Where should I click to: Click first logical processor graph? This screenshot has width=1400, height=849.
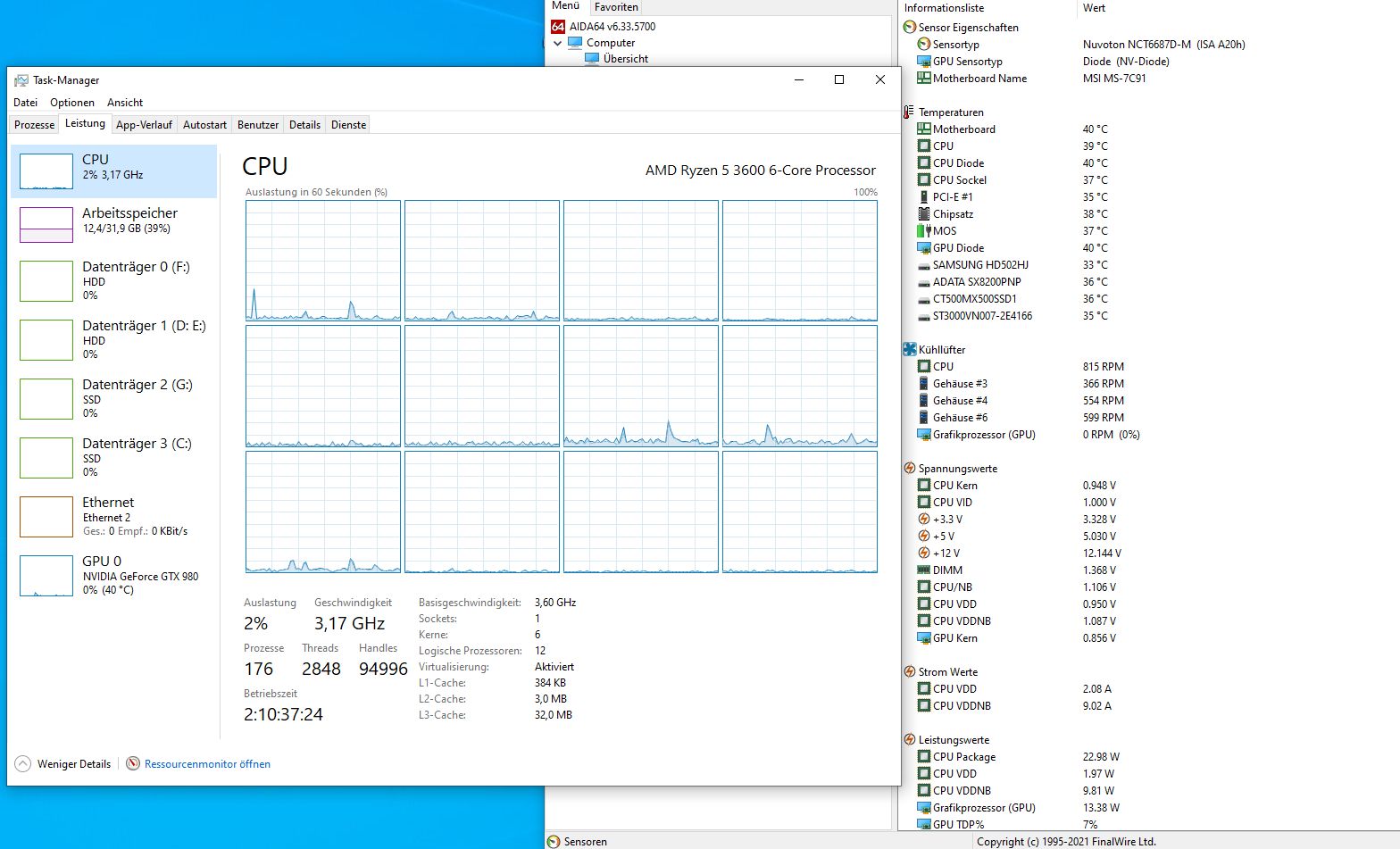tap(323, 261)
